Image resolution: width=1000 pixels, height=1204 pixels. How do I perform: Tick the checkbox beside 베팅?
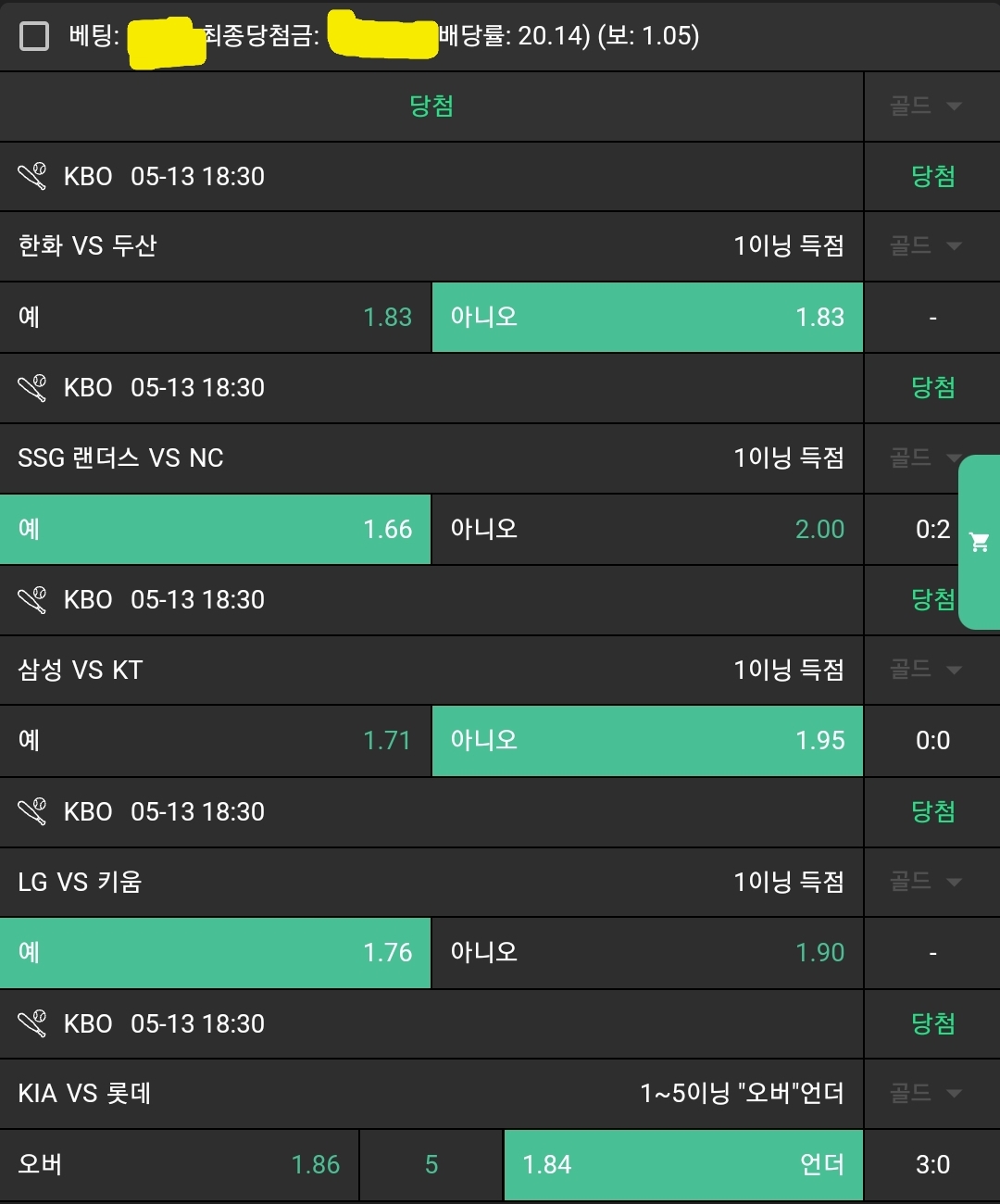pyautogui.click(x=34, y=36)
